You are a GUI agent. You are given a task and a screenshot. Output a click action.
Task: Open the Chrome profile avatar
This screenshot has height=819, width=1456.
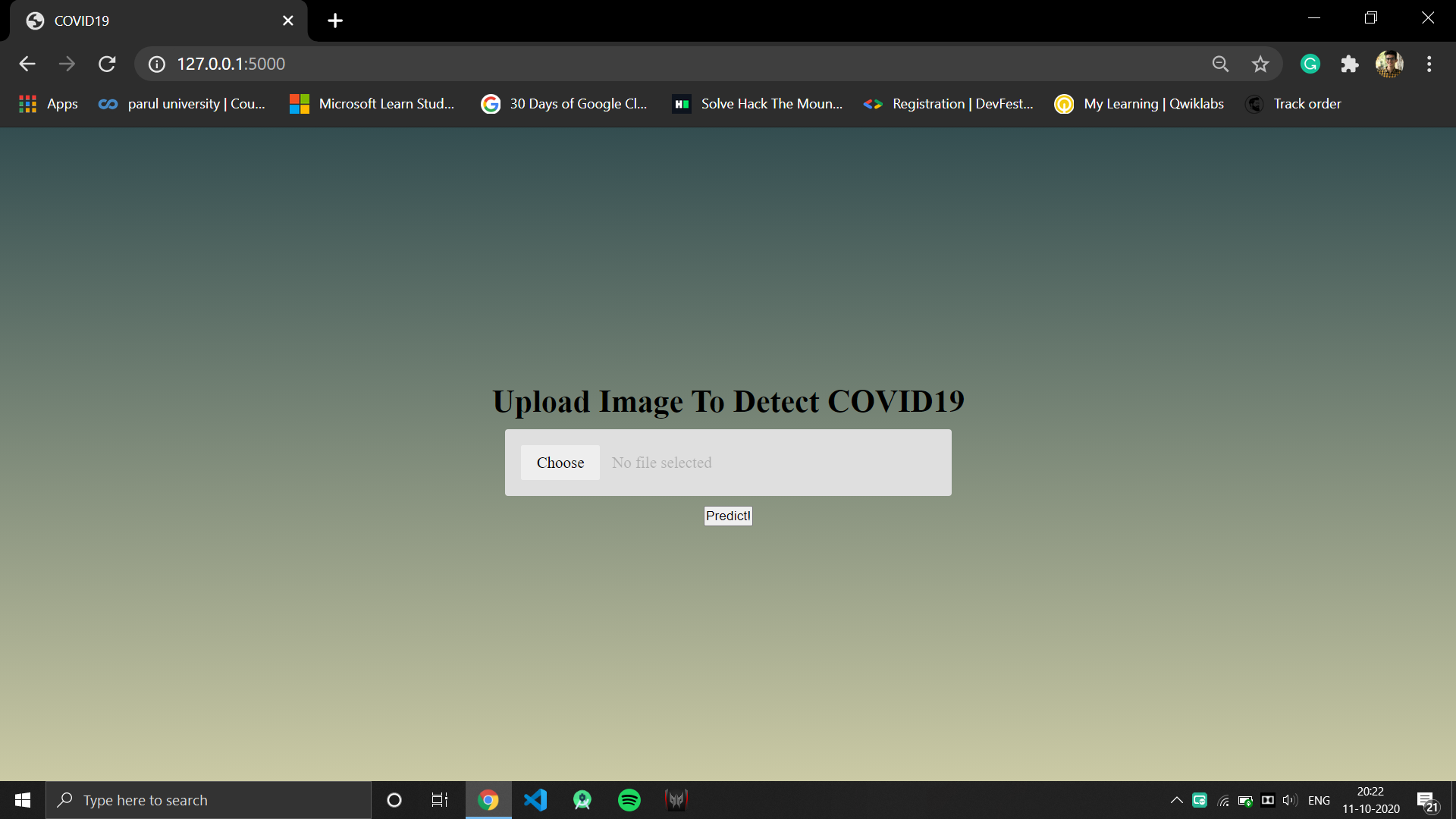coord(1389,64)
